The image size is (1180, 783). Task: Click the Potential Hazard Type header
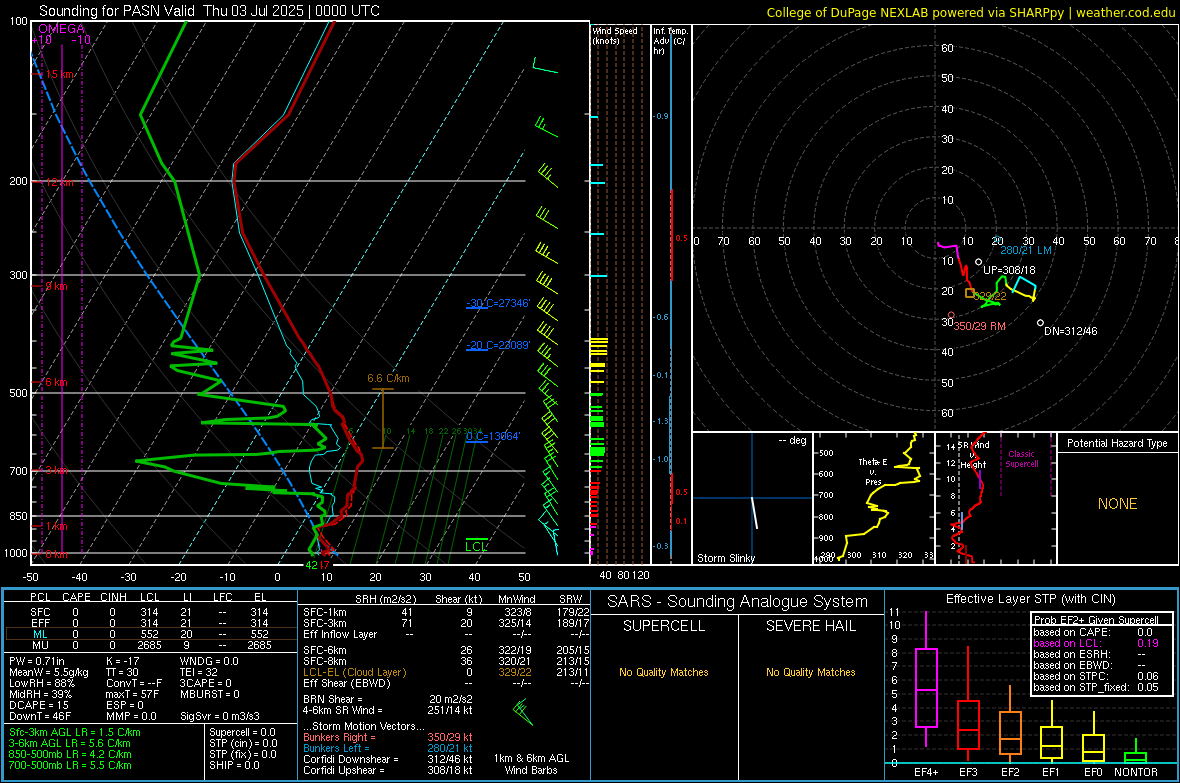[1117, 443]
